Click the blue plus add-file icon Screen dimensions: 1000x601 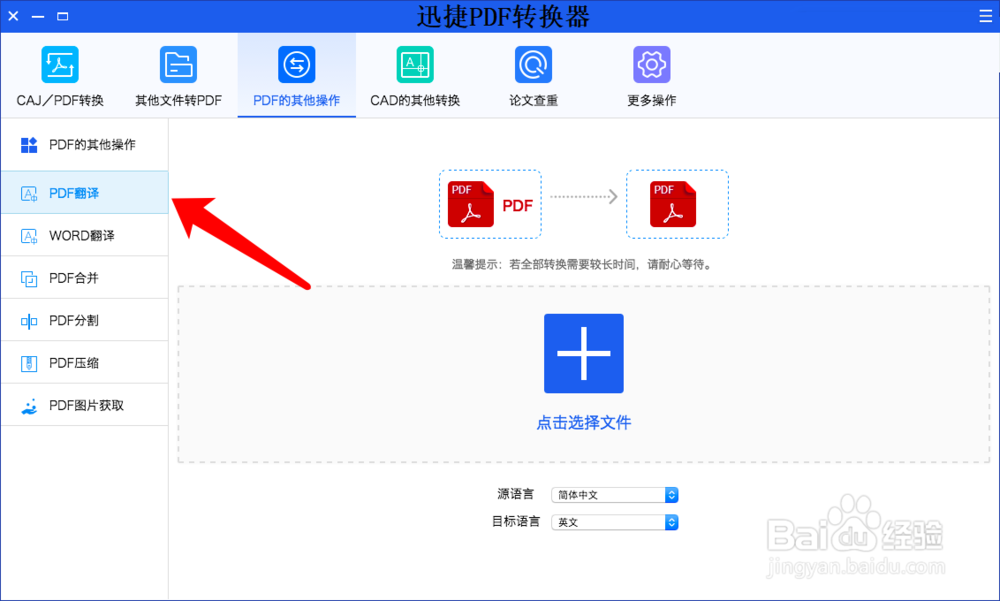[584, 353]
